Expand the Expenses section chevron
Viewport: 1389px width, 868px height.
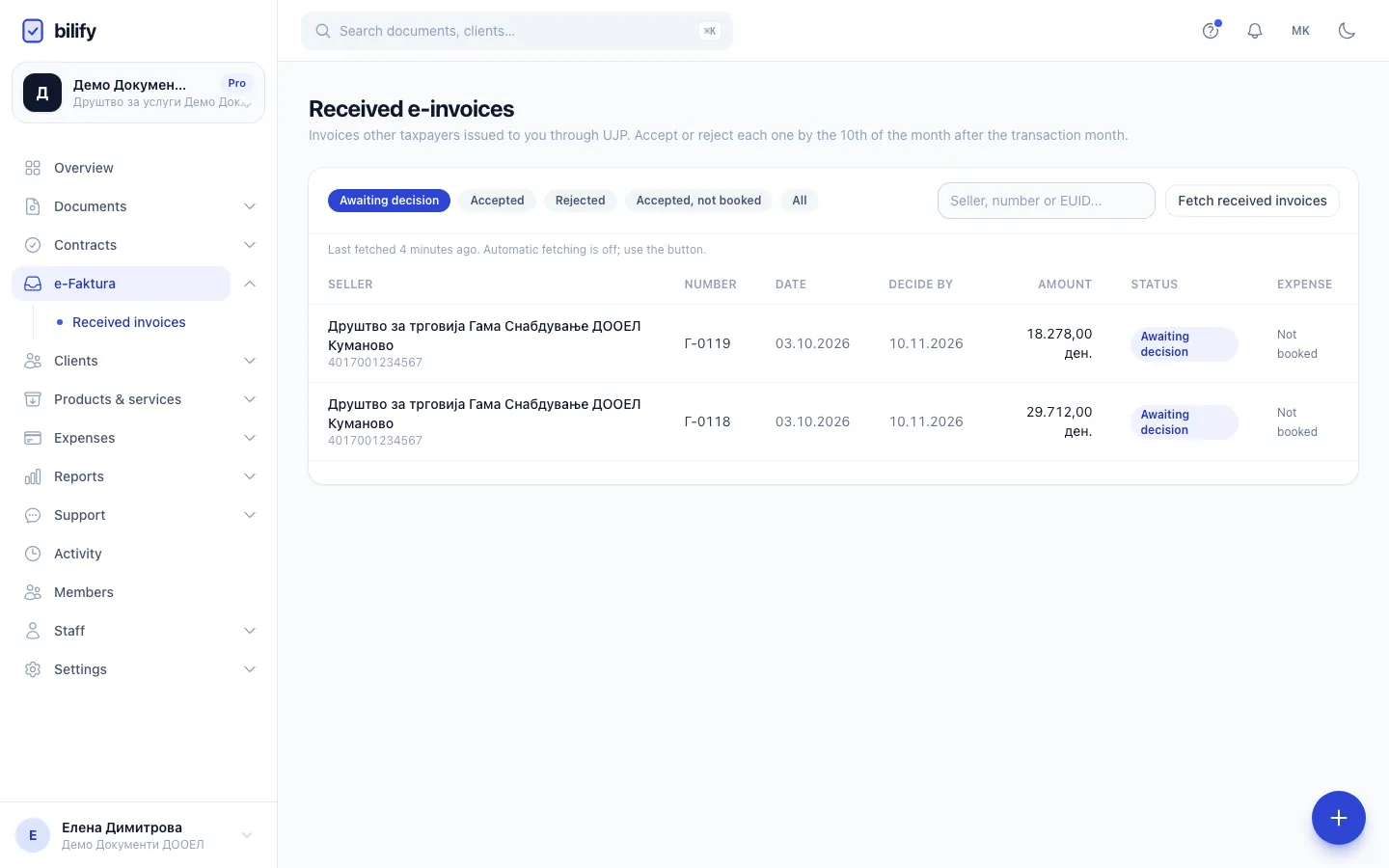coord(250,438)
